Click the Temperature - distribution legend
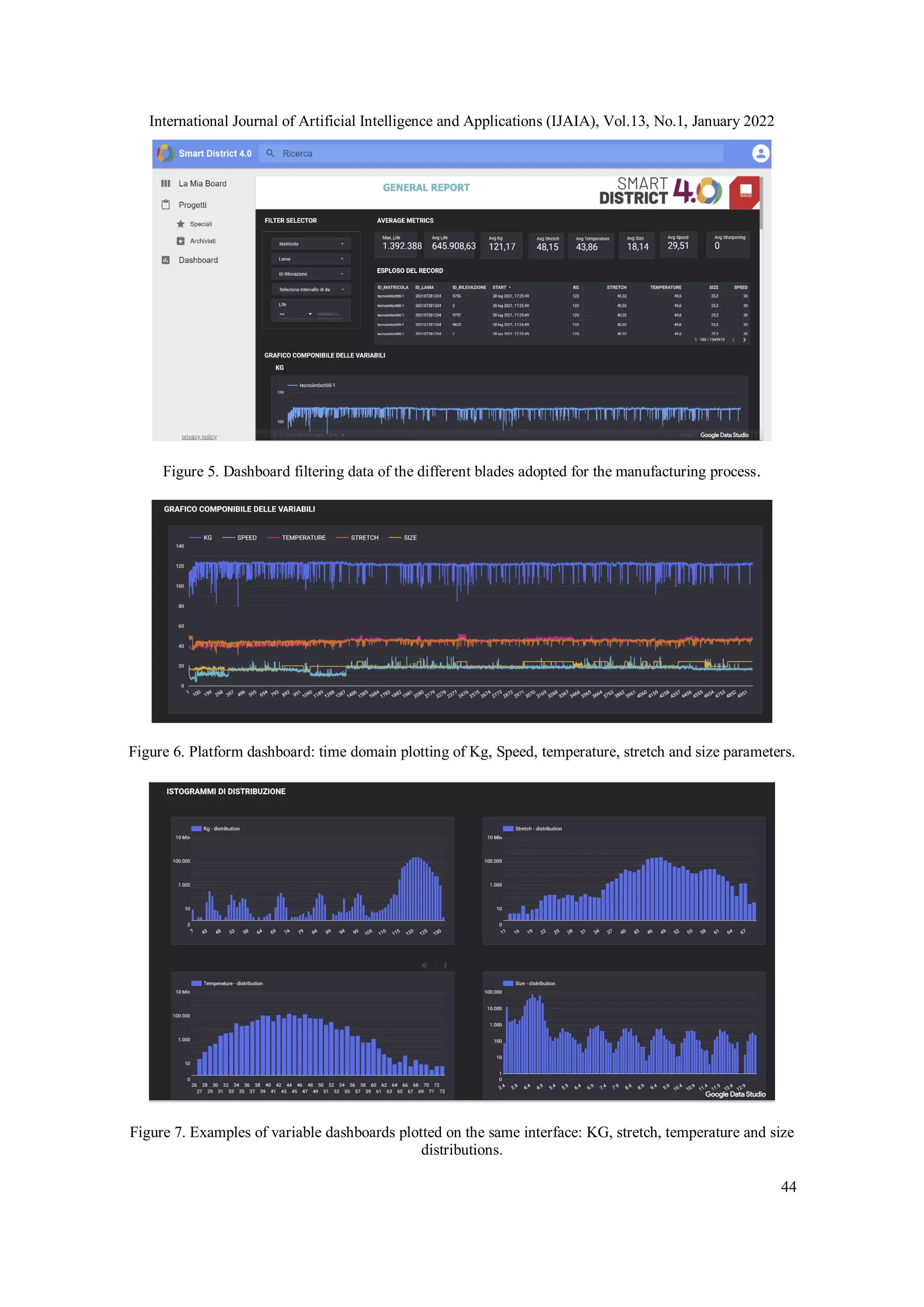Screen dimensions: 924x1307 pyautogui.click(x=227, y=983)
